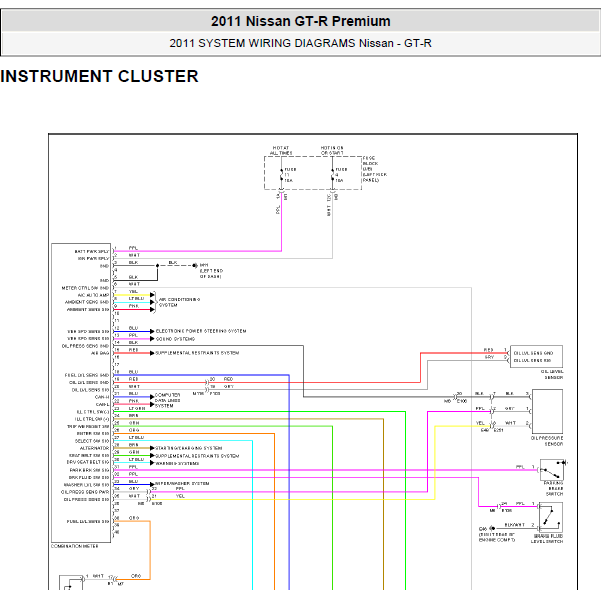Click the "BRK FLUID SW SIG" pin label

(89, 478)
